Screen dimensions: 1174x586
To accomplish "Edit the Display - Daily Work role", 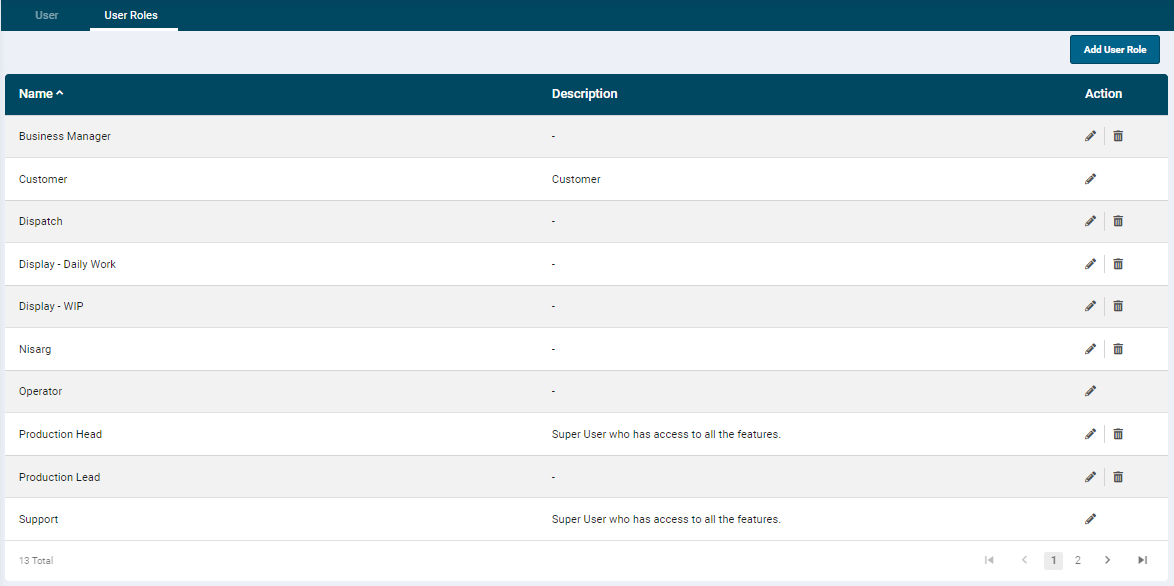I will click(1090, 264).
